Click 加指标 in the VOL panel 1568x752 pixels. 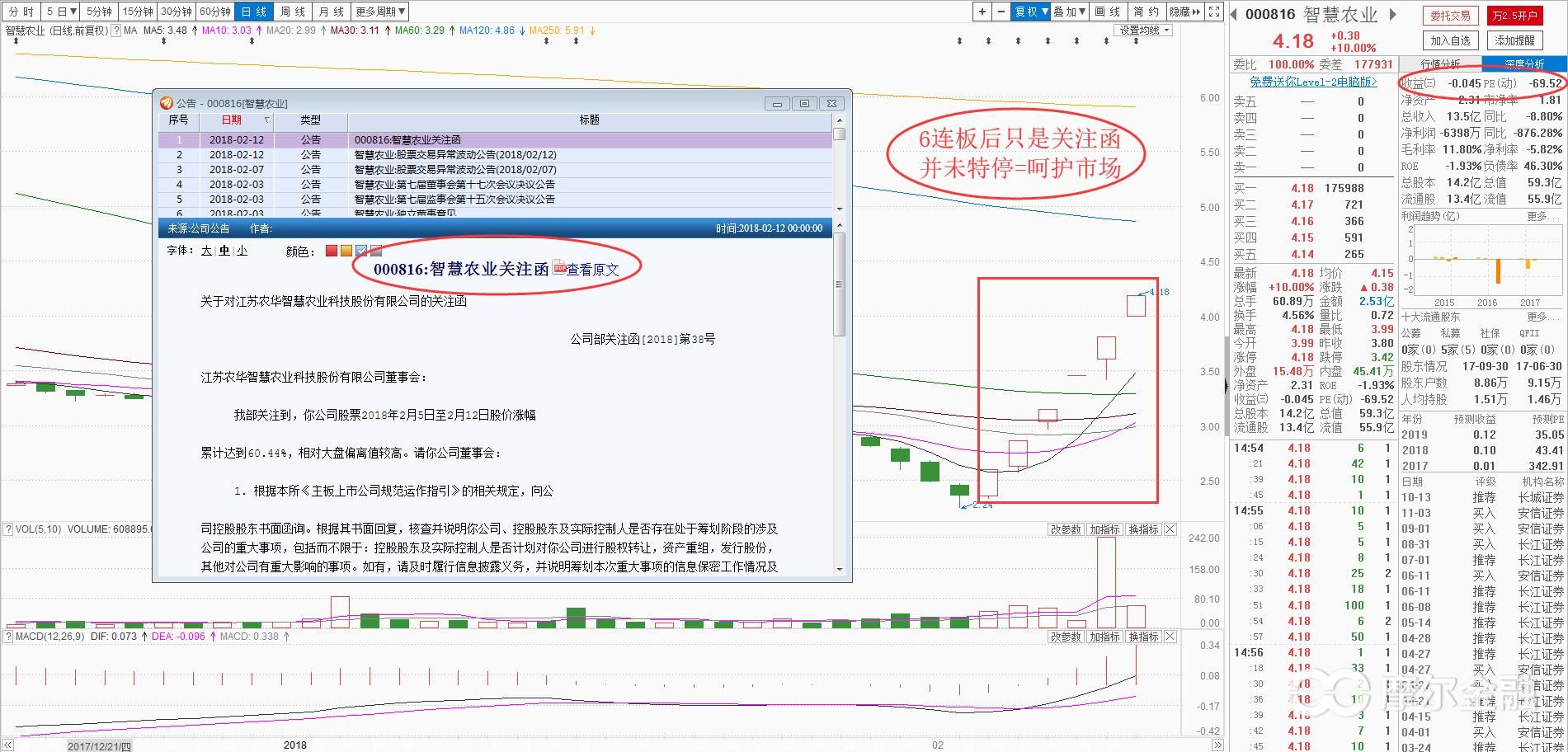pyautogui.click(x=1104, y=529)
